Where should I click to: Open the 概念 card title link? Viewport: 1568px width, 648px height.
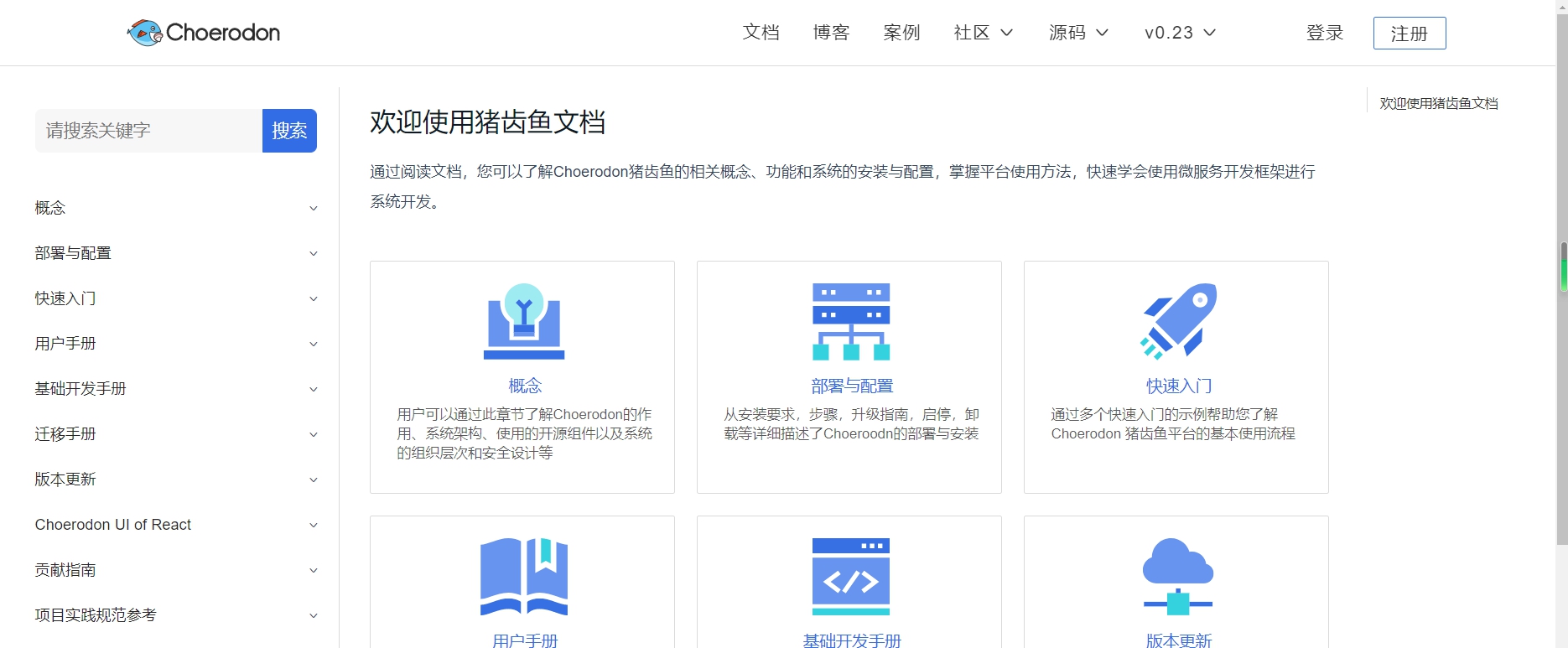525,386
